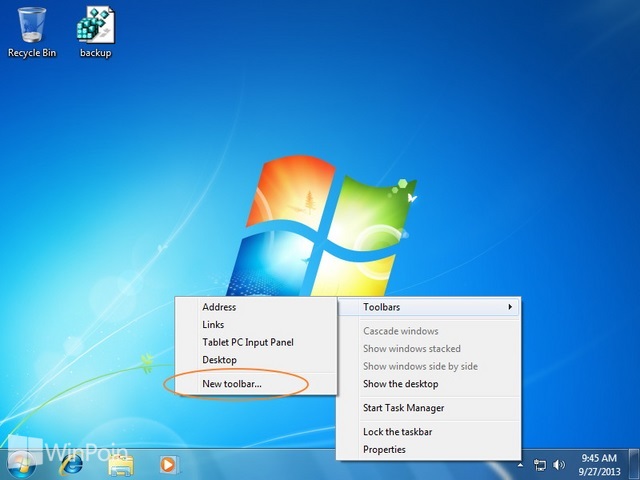640x480 pixels.
Task: Open Windows Explorer from the taskbar
Action: 121,464
